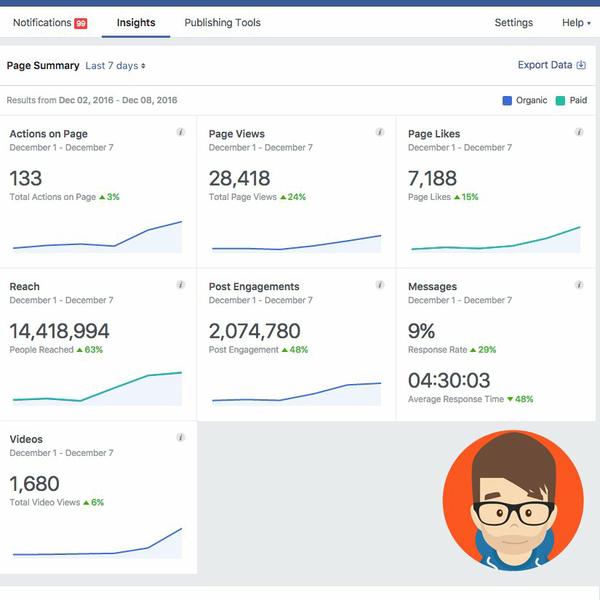Open the Videos card title
600x600 pixels.
(26, 439)
